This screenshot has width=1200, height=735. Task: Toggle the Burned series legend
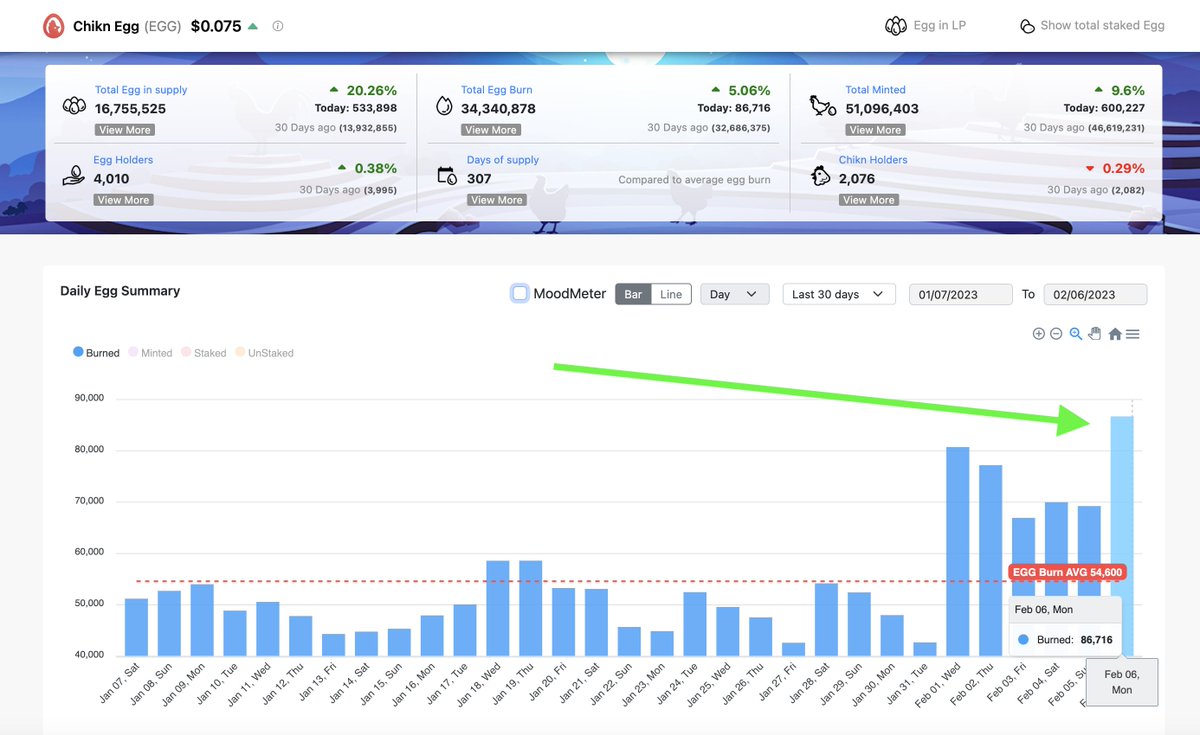96,353
